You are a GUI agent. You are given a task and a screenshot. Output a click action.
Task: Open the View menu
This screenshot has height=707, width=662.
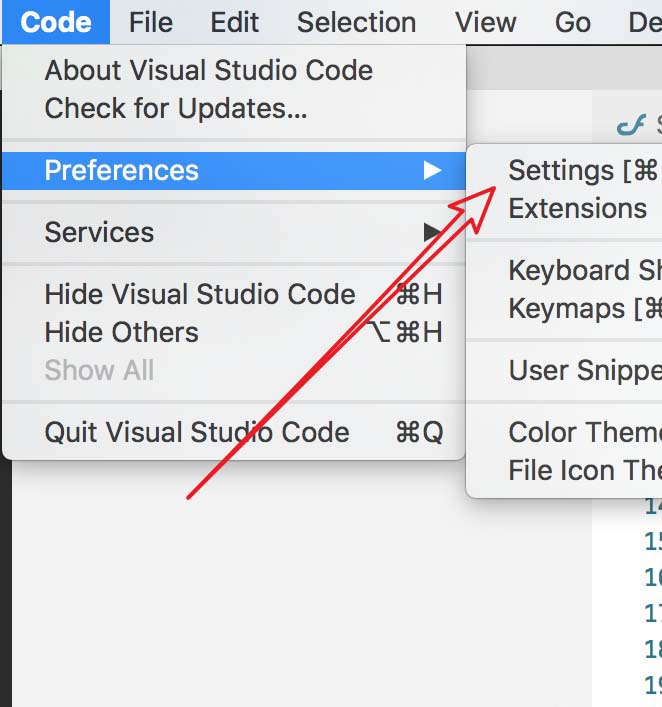485,22
